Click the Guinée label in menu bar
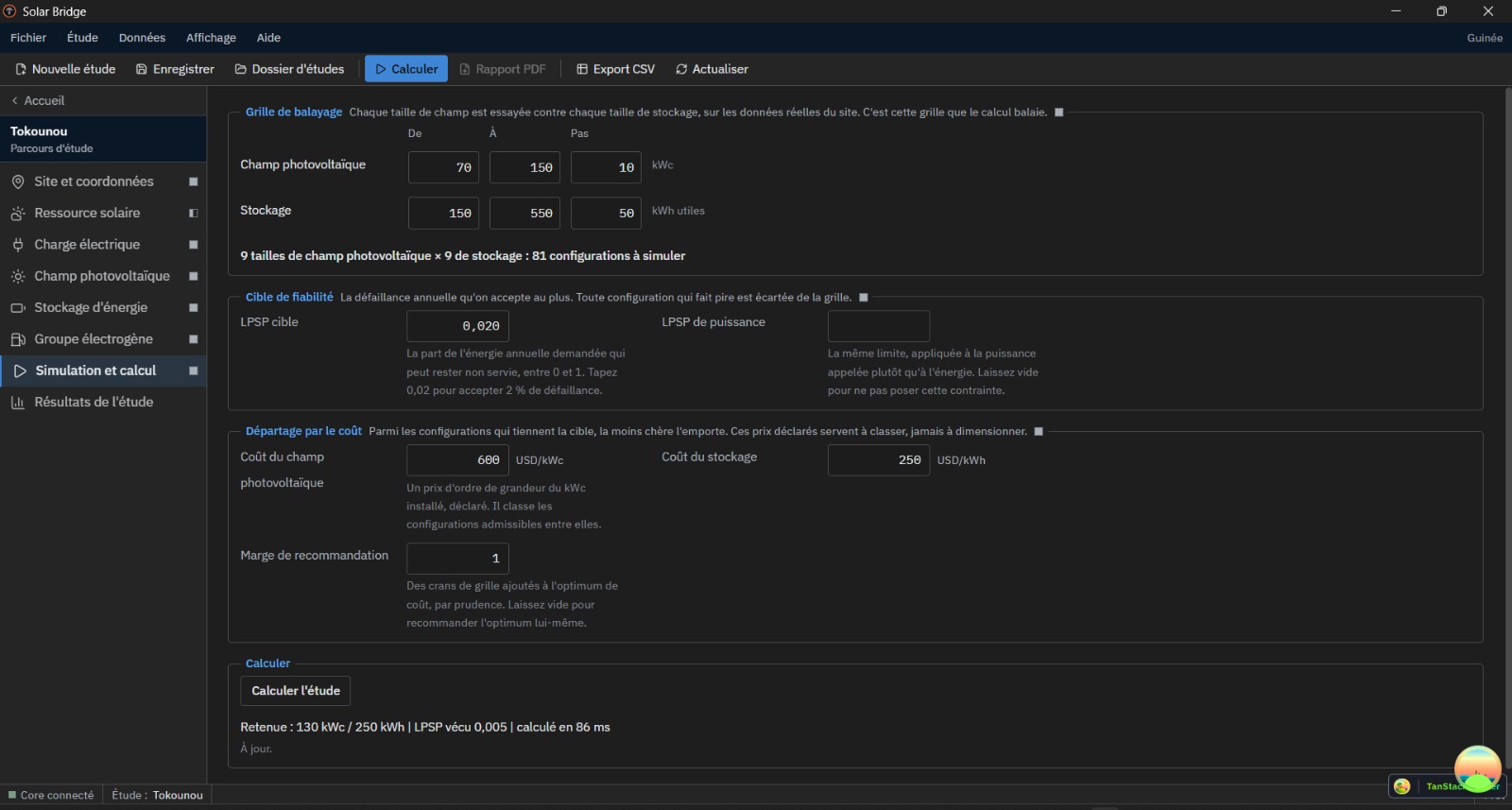1512x810 pixels. coord(1485,38)
